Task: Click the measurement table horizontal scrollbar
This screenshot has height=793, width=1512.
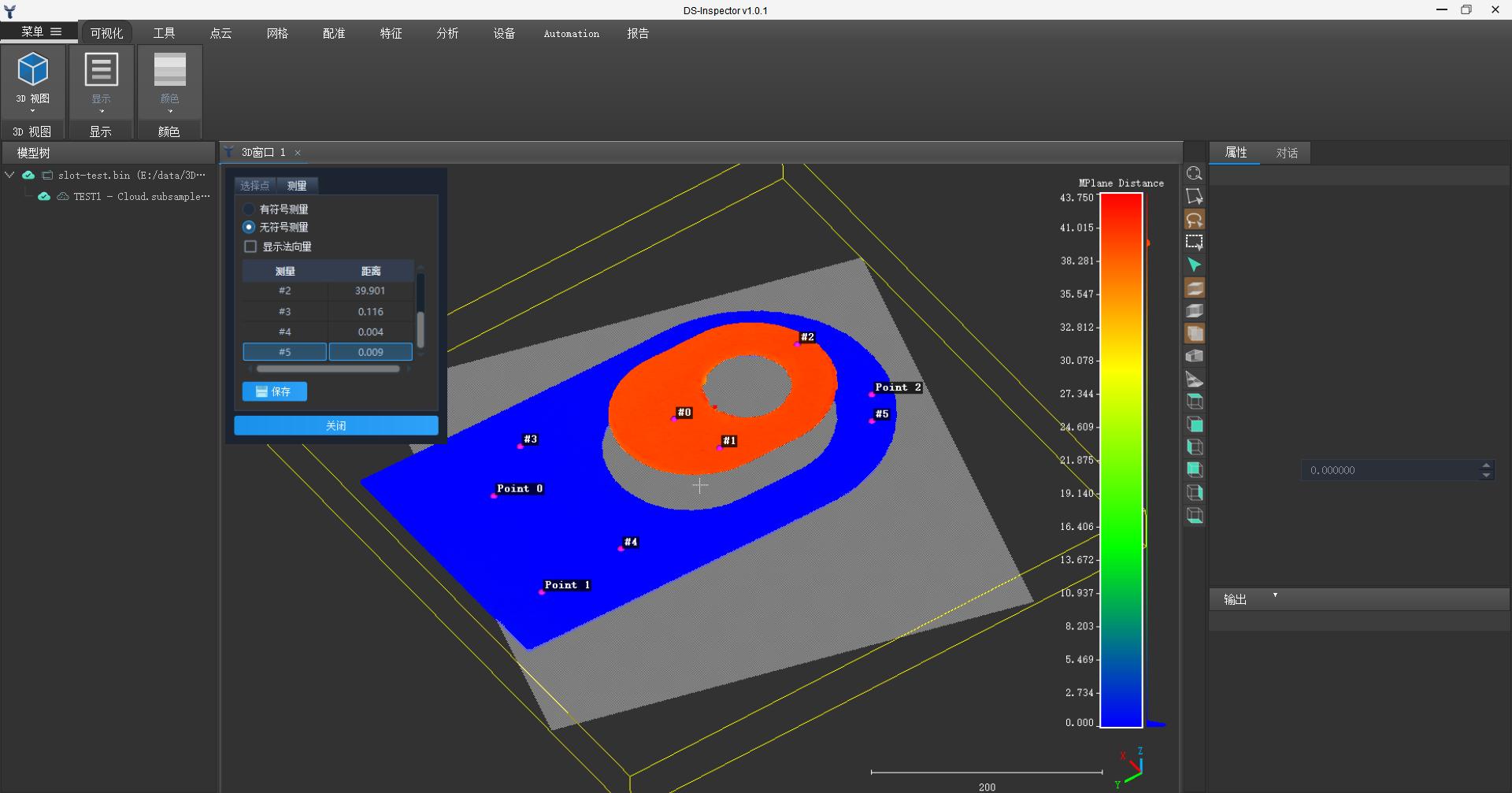Action: 328,369
